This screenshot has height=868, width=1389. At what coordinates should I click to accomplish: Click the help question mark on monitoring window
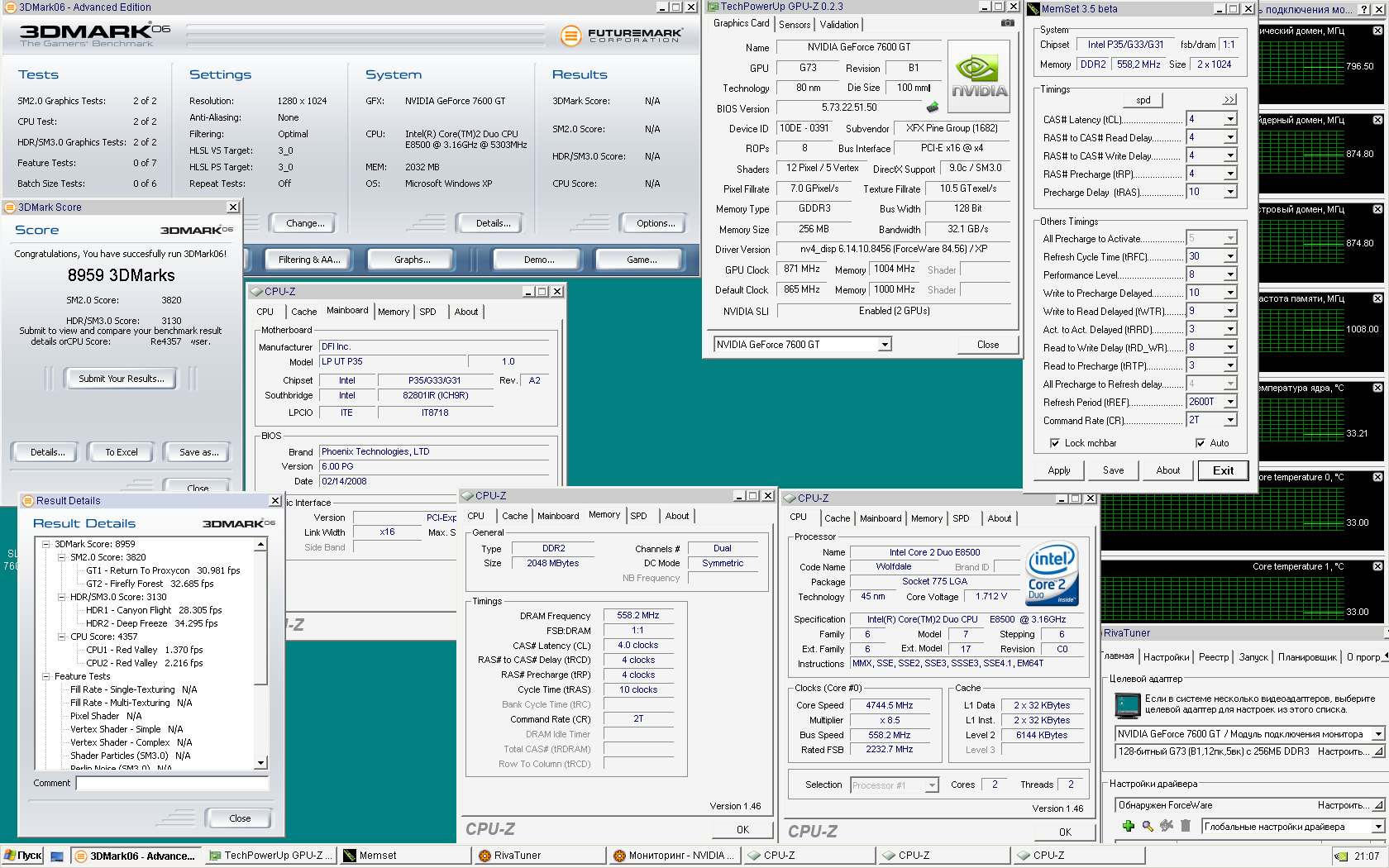(1363, 9)
